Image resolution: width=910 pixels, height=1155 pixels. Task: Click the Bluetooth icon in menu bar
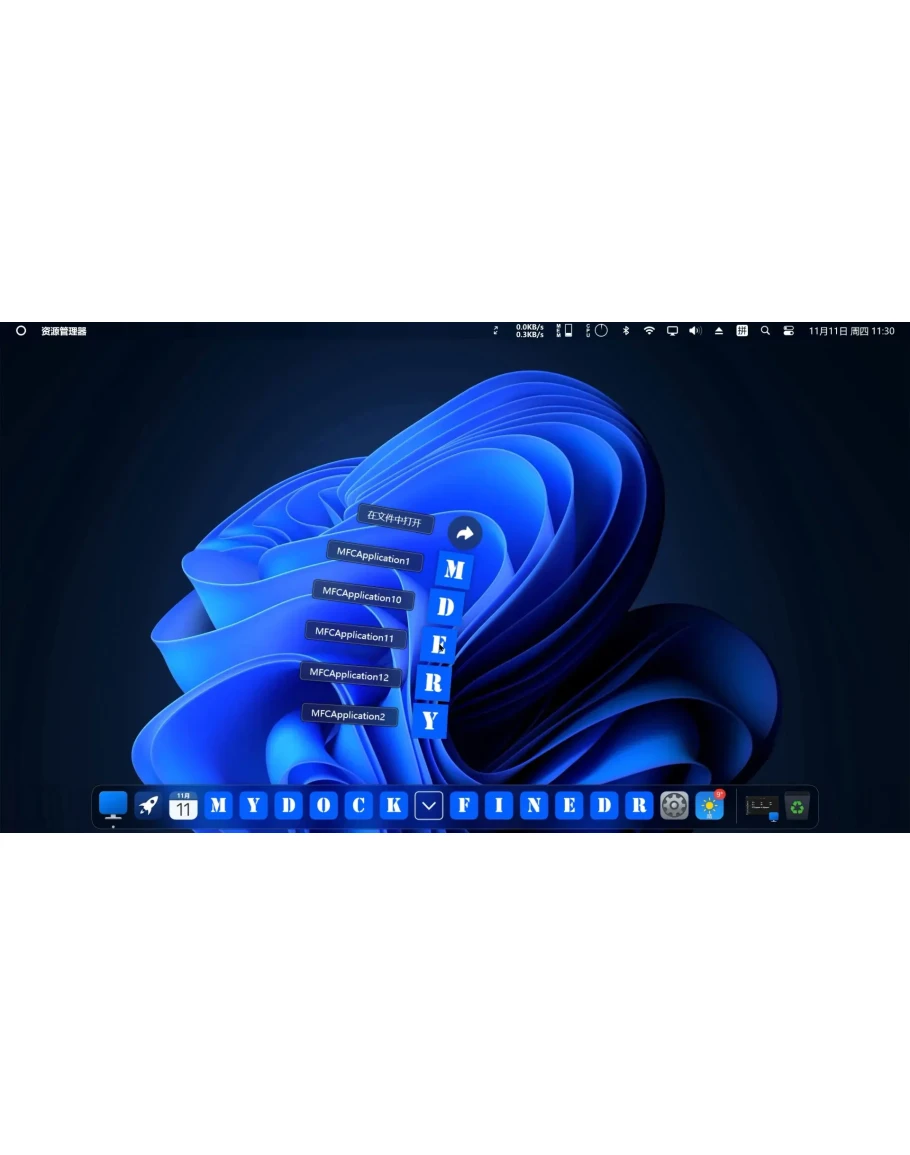pos(626,331)
